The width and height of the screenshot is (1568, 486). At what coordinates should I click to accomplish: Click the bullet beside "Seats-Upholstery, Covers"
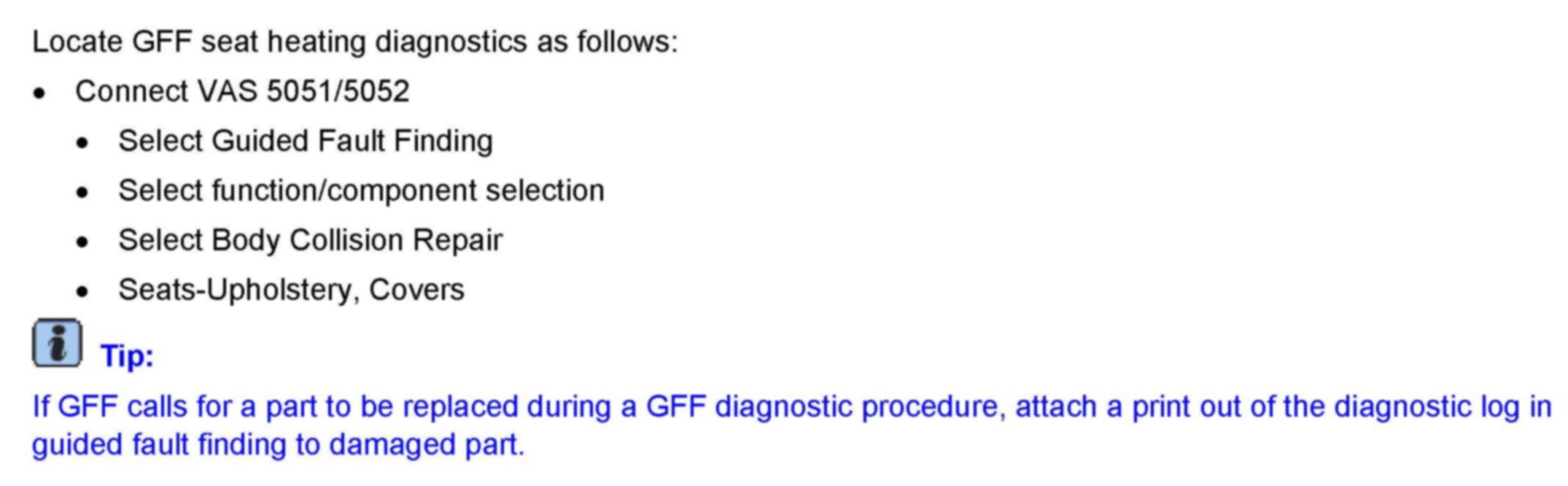tap(82, 292)
